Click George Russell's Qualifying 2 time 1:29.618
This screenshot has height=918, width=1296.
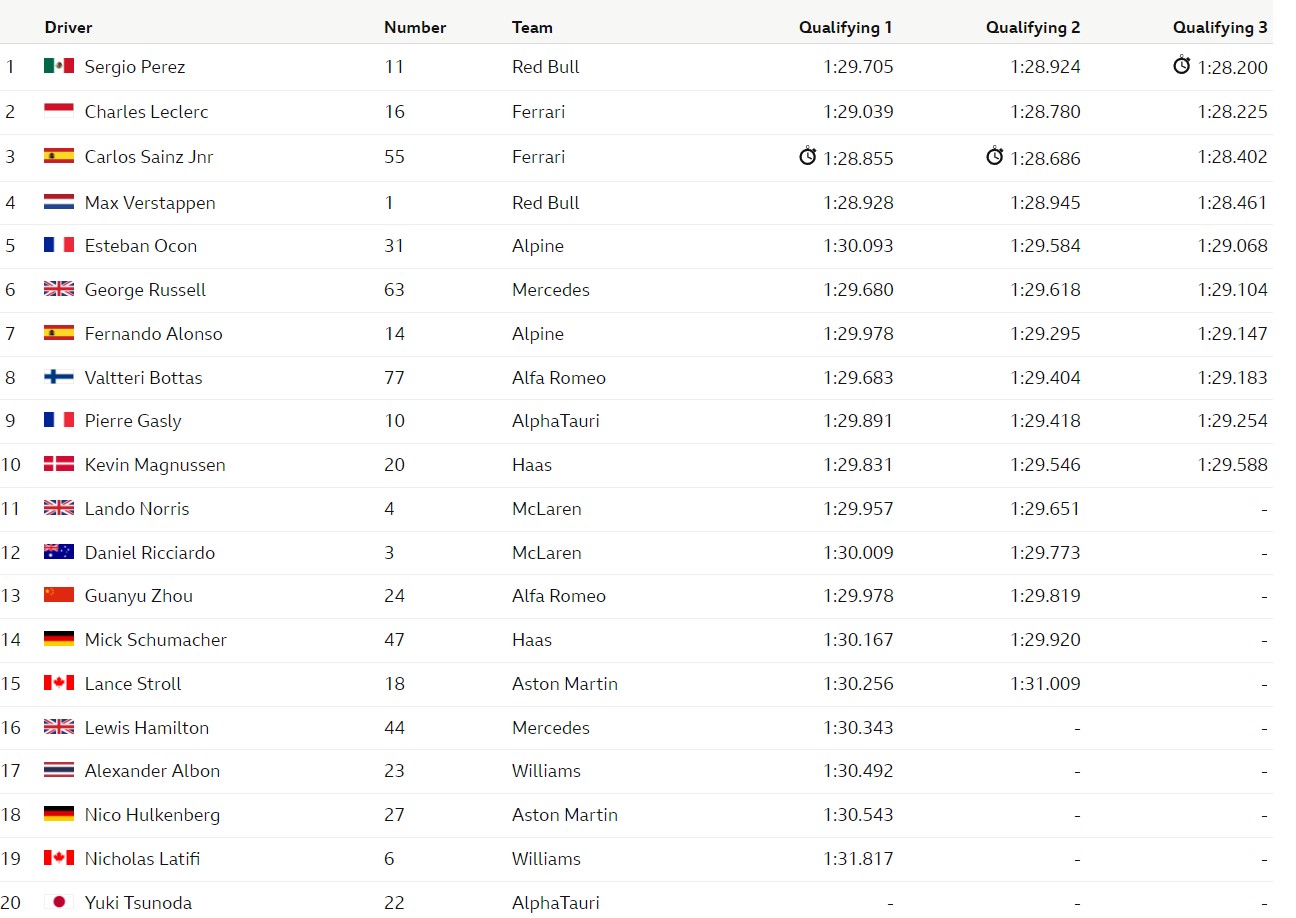click(1045, 290)
